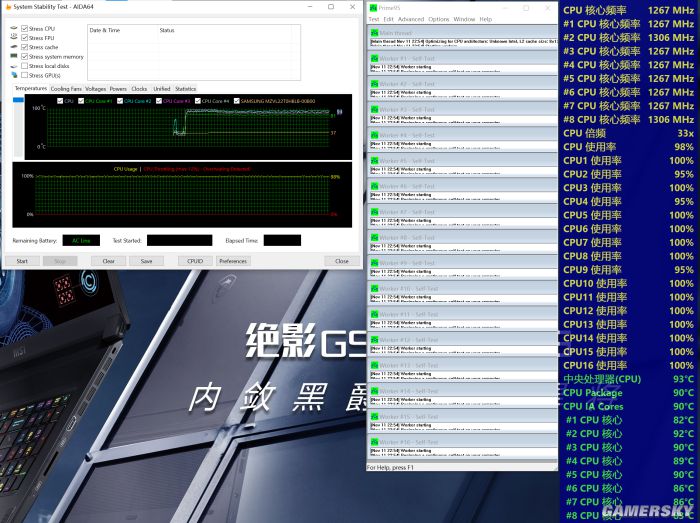Click the Worker #3 window icon
This screenshot has width=700, height=523.
click(374, 109)
